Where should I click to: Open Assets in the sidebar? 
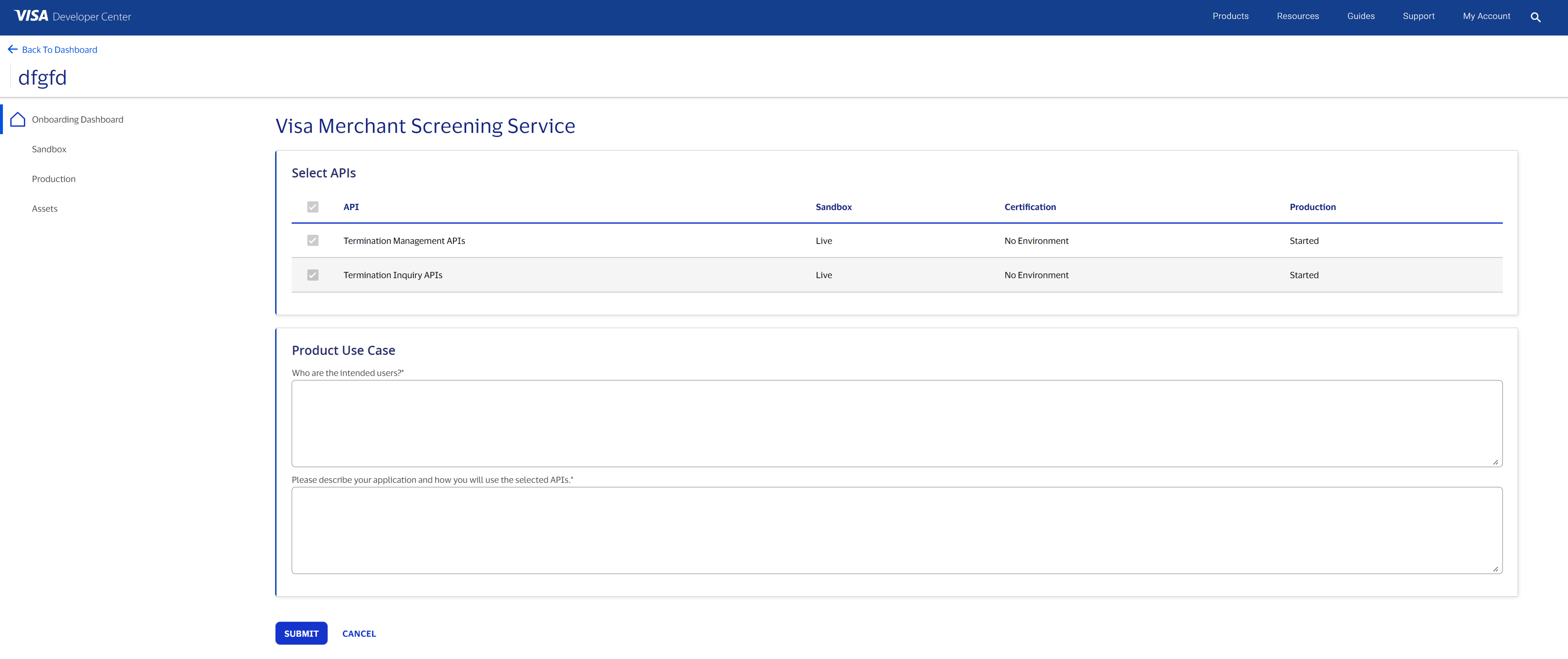(45, 209)
